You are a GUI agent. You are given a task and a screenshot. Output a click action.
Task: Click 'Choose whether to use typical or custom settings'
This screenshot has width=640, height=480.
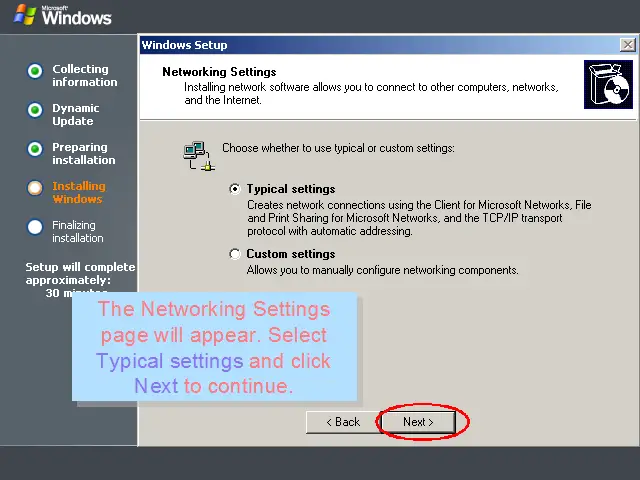point(338,148)
